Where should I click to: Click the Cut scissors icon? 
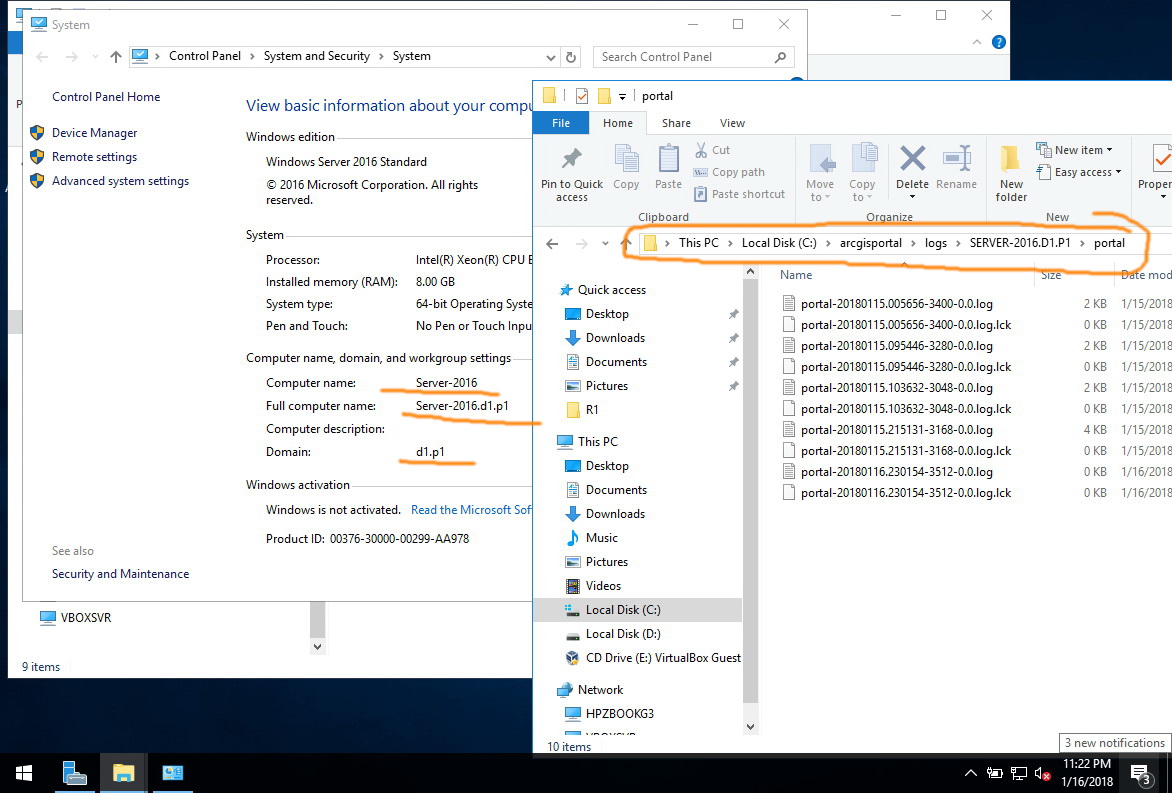702,150
